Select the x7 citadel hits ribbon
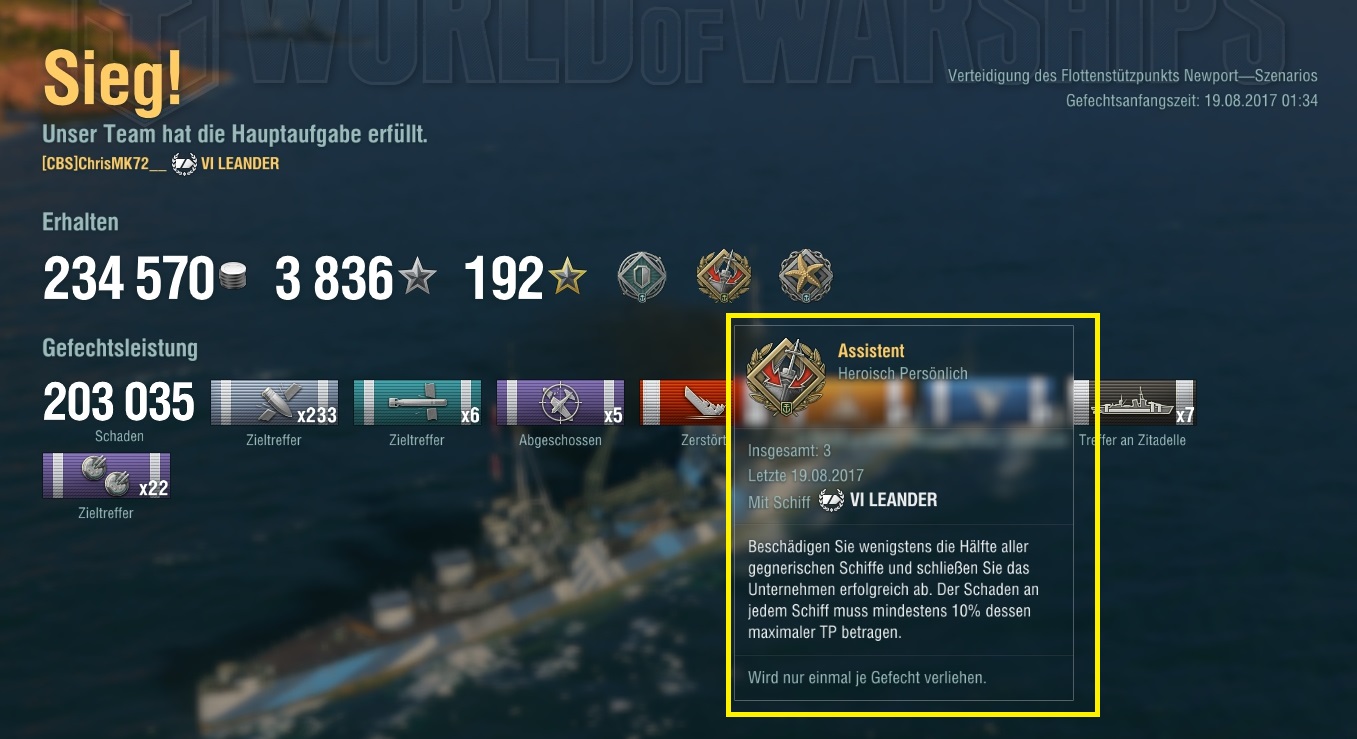The image size is (1357, 739). pos(1133,403)
